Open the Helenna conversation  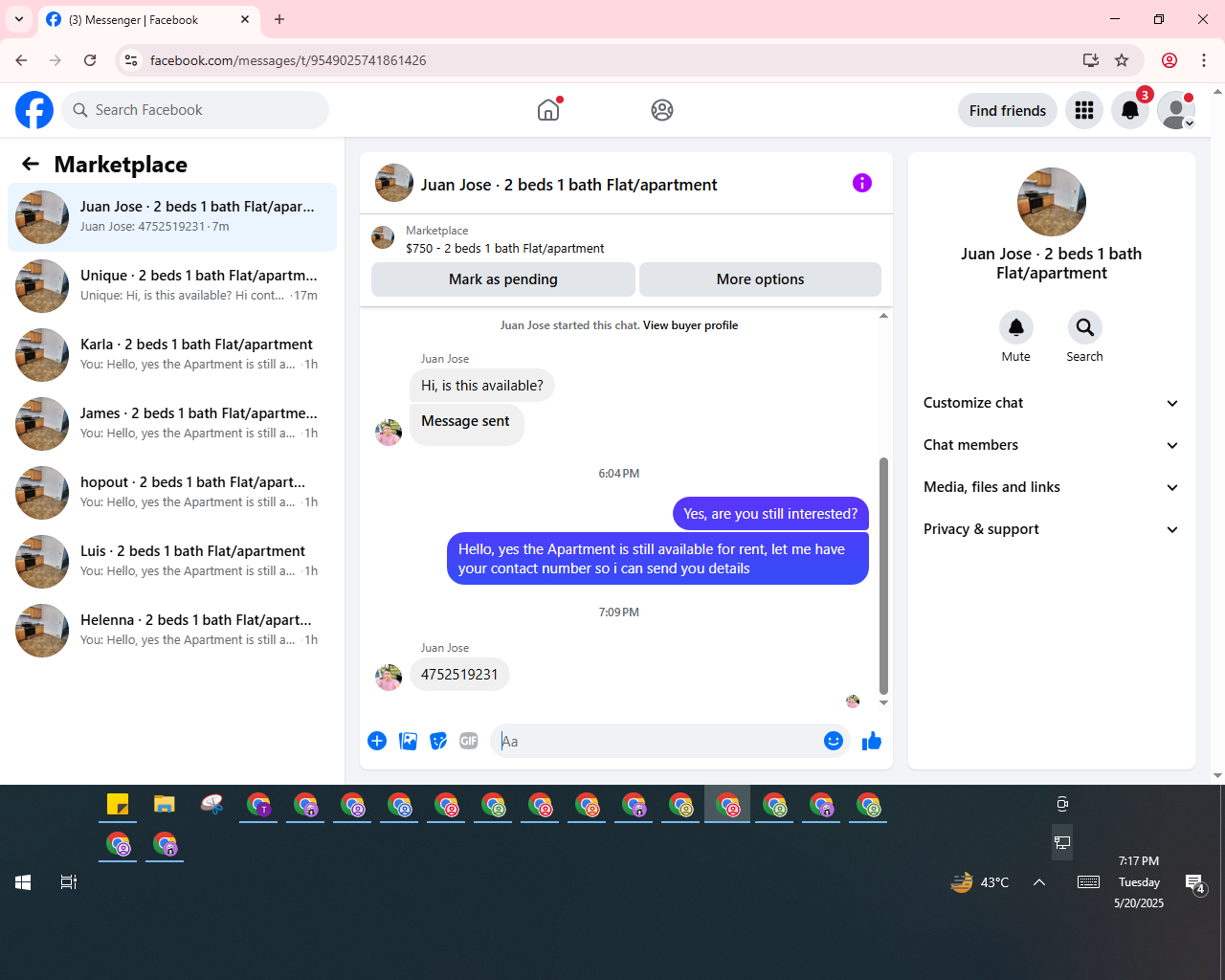(172, 631)
